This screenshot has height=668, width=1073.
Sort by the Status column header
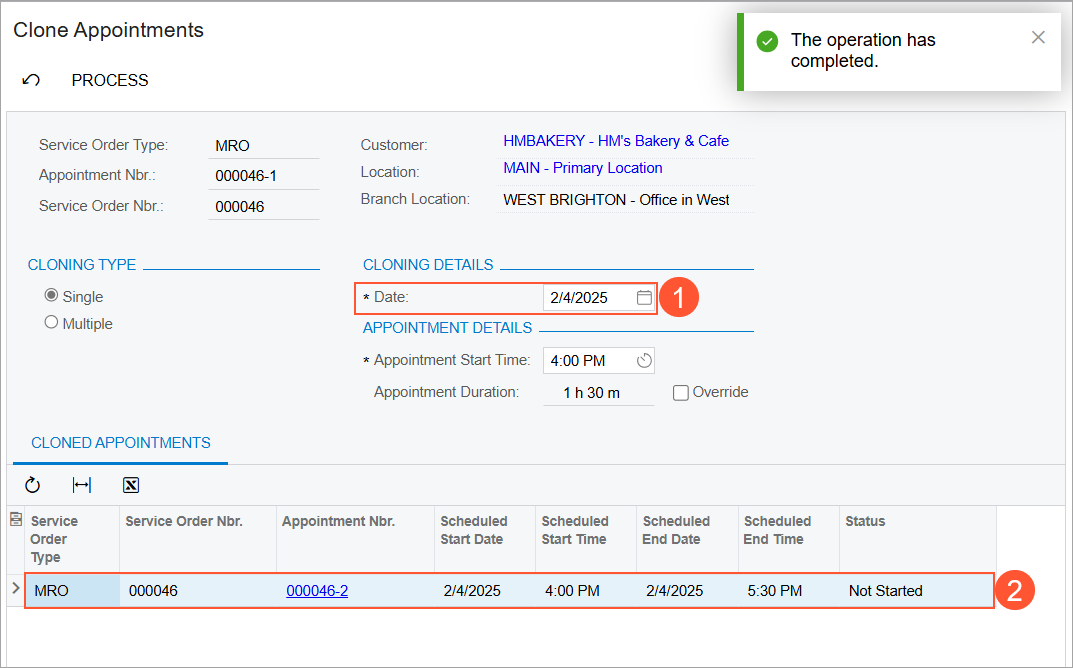pos(865,521)
